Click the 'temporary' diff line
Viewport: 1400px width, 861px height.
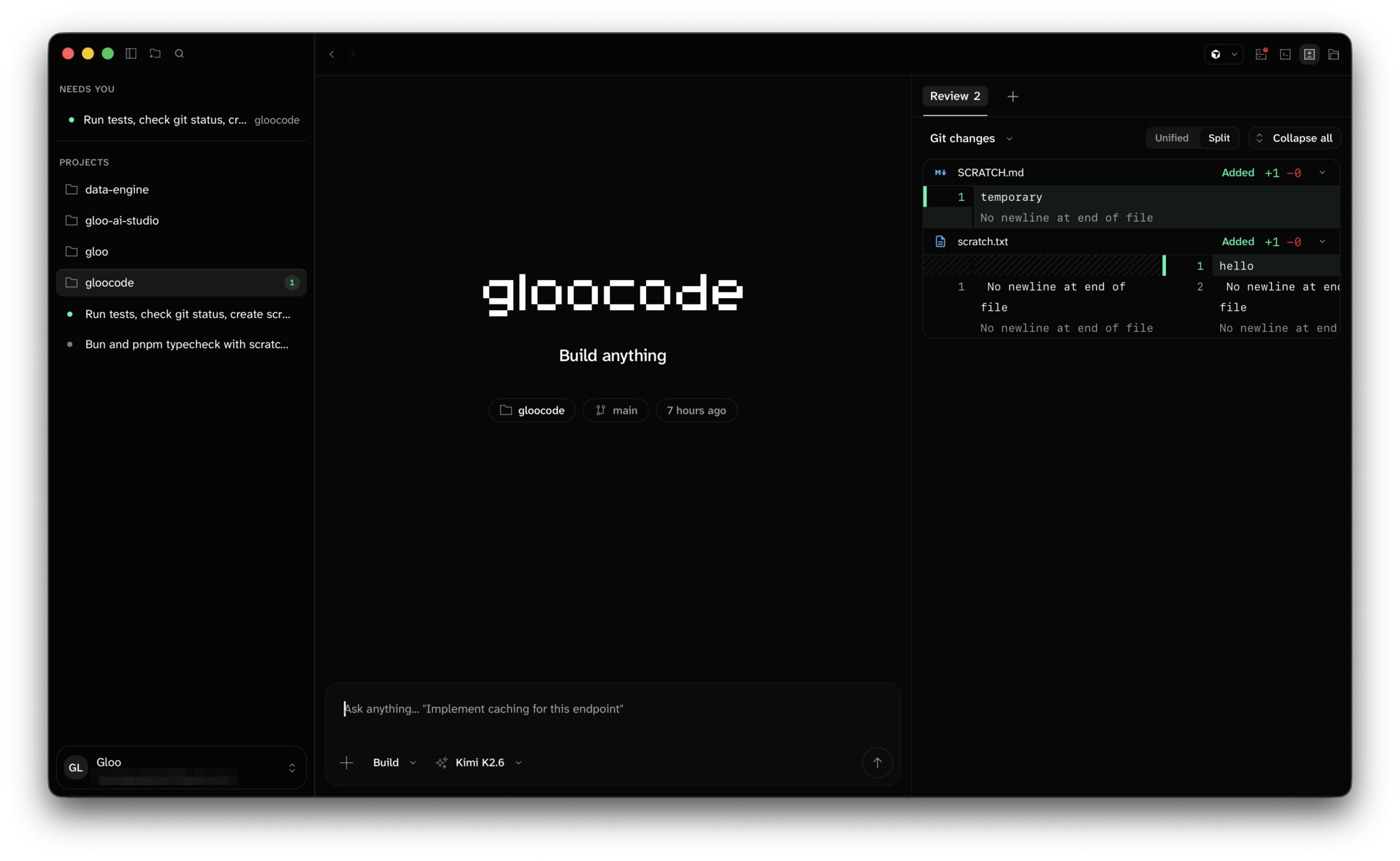1131,197
